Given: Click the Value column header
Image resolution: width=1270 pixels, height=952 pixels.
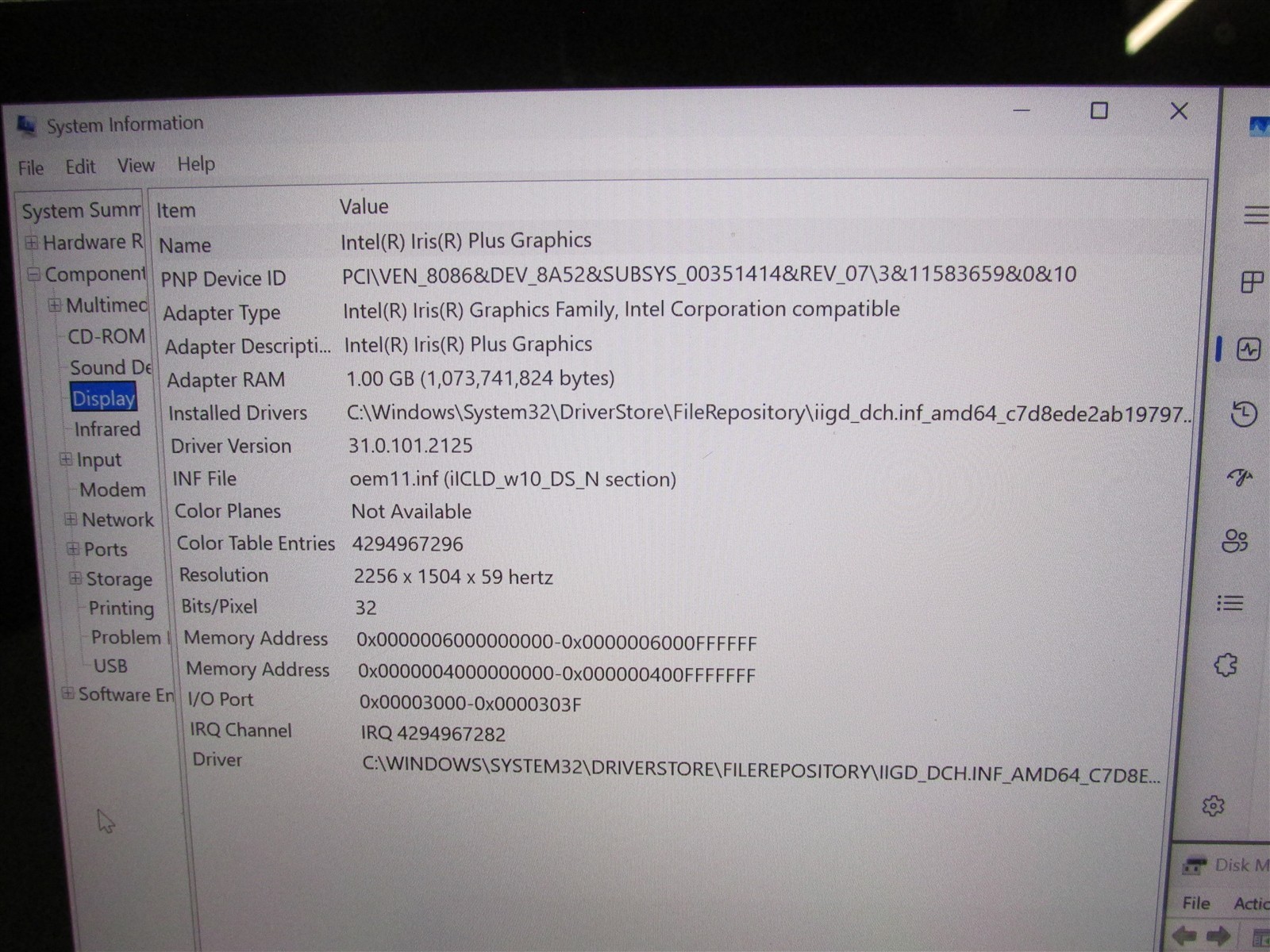Looking at the screenshot, I should click(364, 206).
